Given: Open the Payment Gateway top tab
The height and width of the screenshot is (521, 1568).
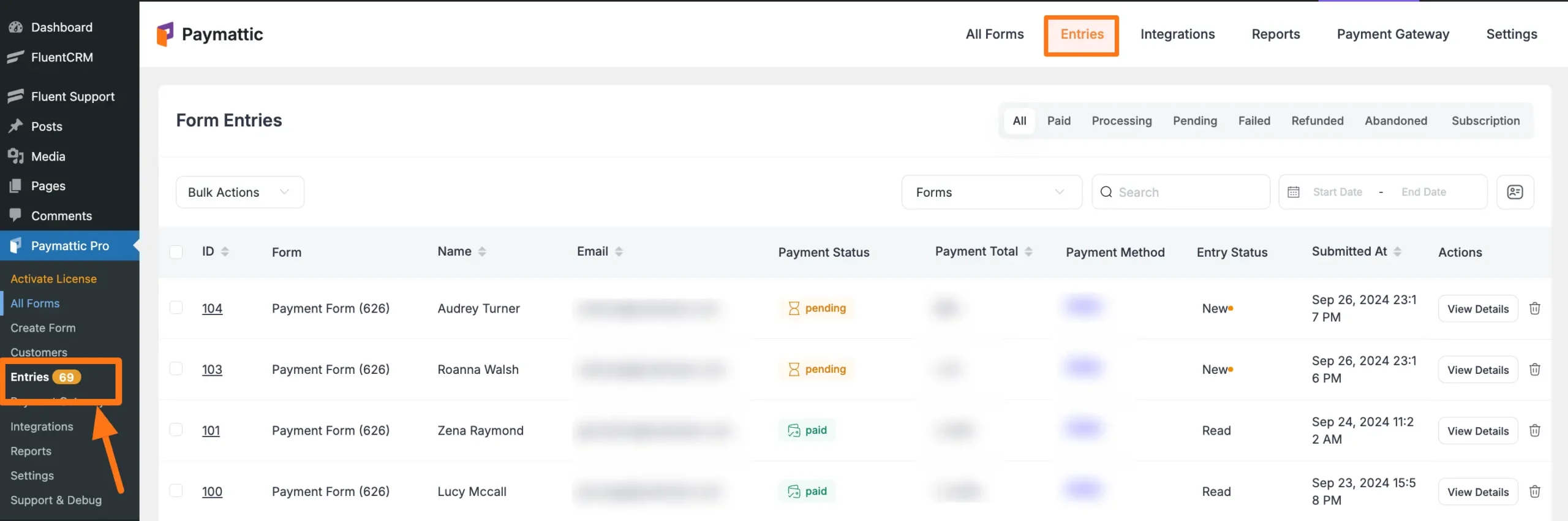Looking at the screenshot, I should click(x=1393, y=34).
